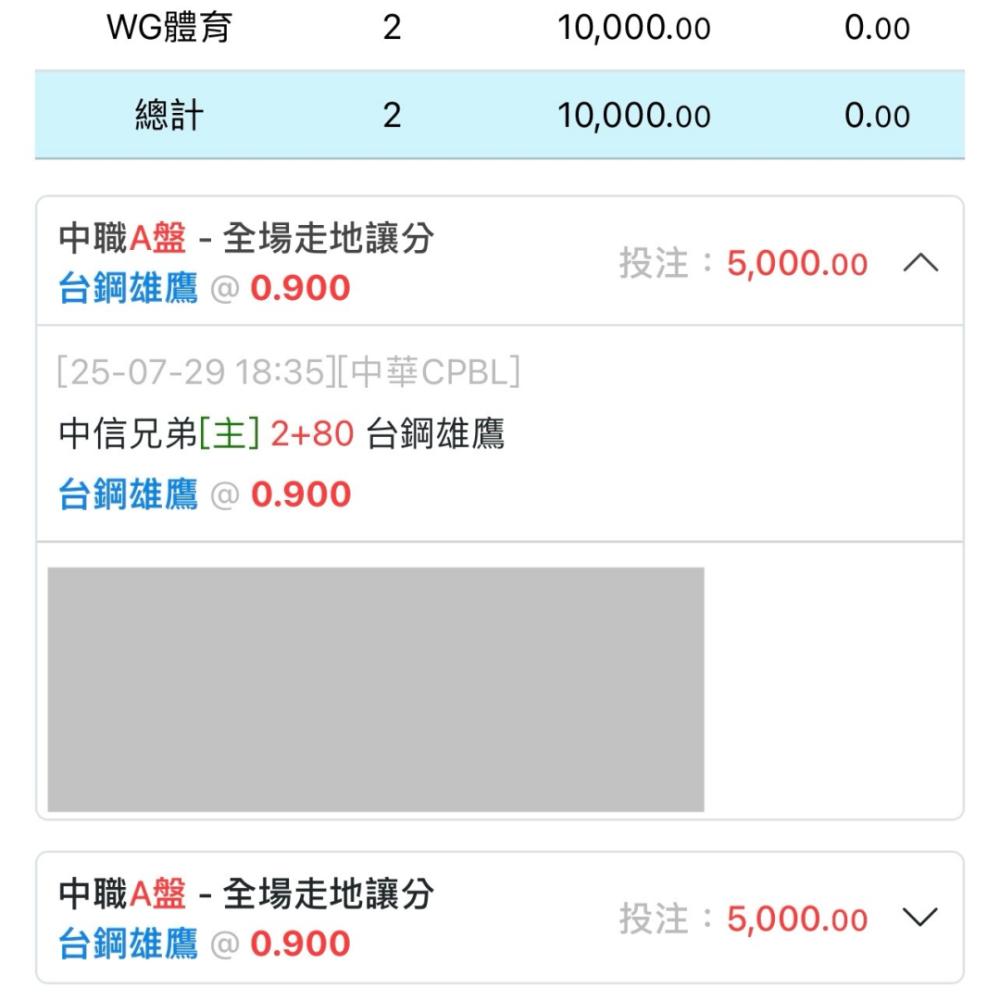Click the first bet amount 5,000.00

coord(797,263)
